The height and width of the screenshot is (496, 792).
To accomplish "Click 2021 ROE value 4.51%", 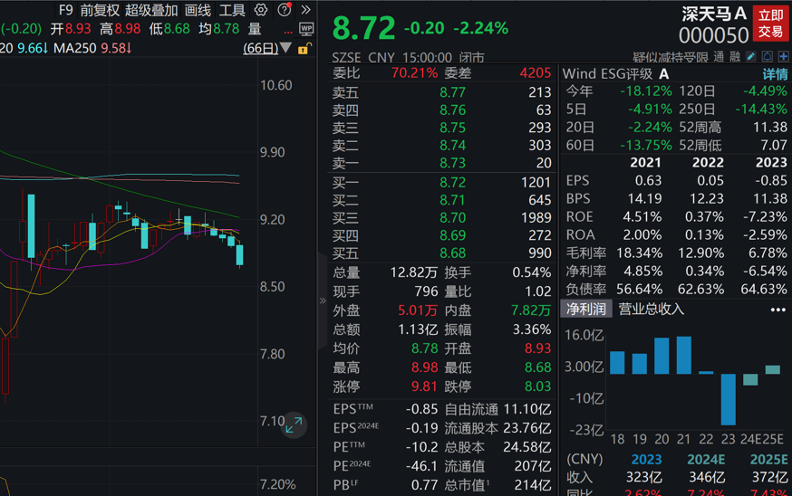I will tap(642, 217).
